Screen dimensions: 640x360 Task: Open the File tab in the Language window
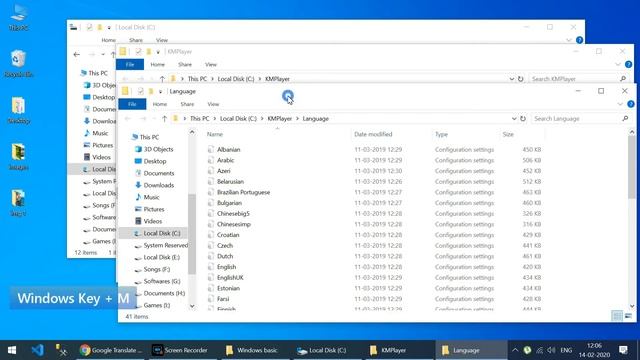[132, 104]
